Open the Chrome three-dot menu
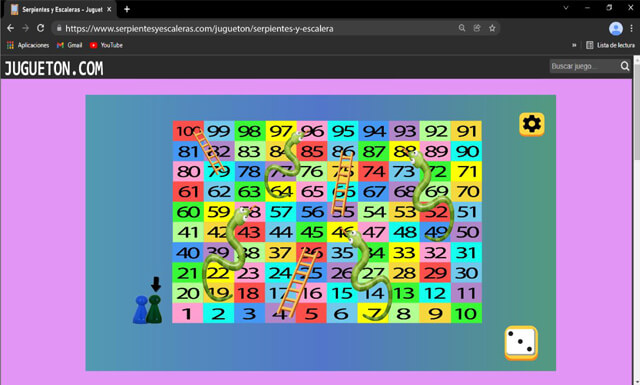 (x=631, y=28)
